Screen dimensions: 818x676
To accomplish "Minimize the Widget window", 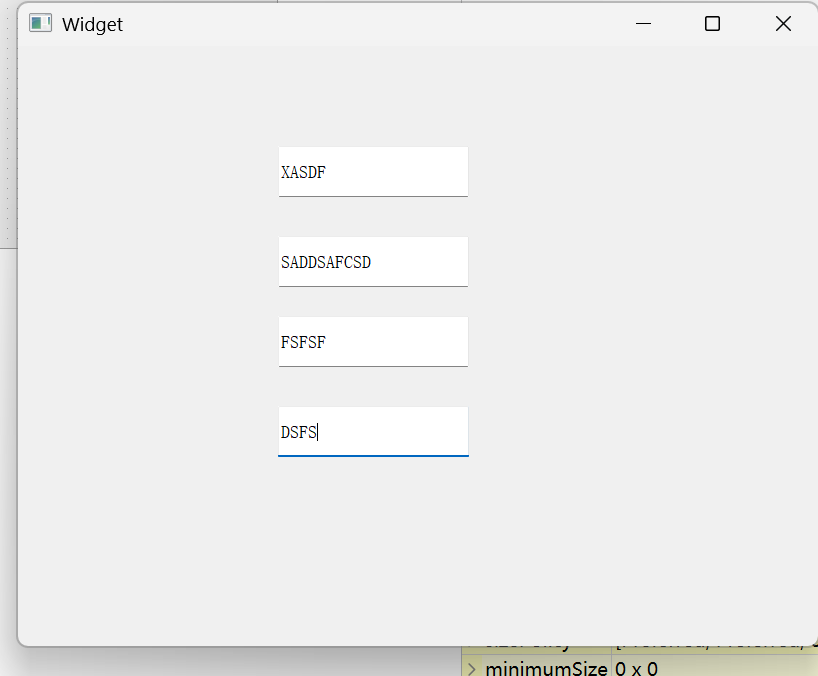I will [643, 23].
